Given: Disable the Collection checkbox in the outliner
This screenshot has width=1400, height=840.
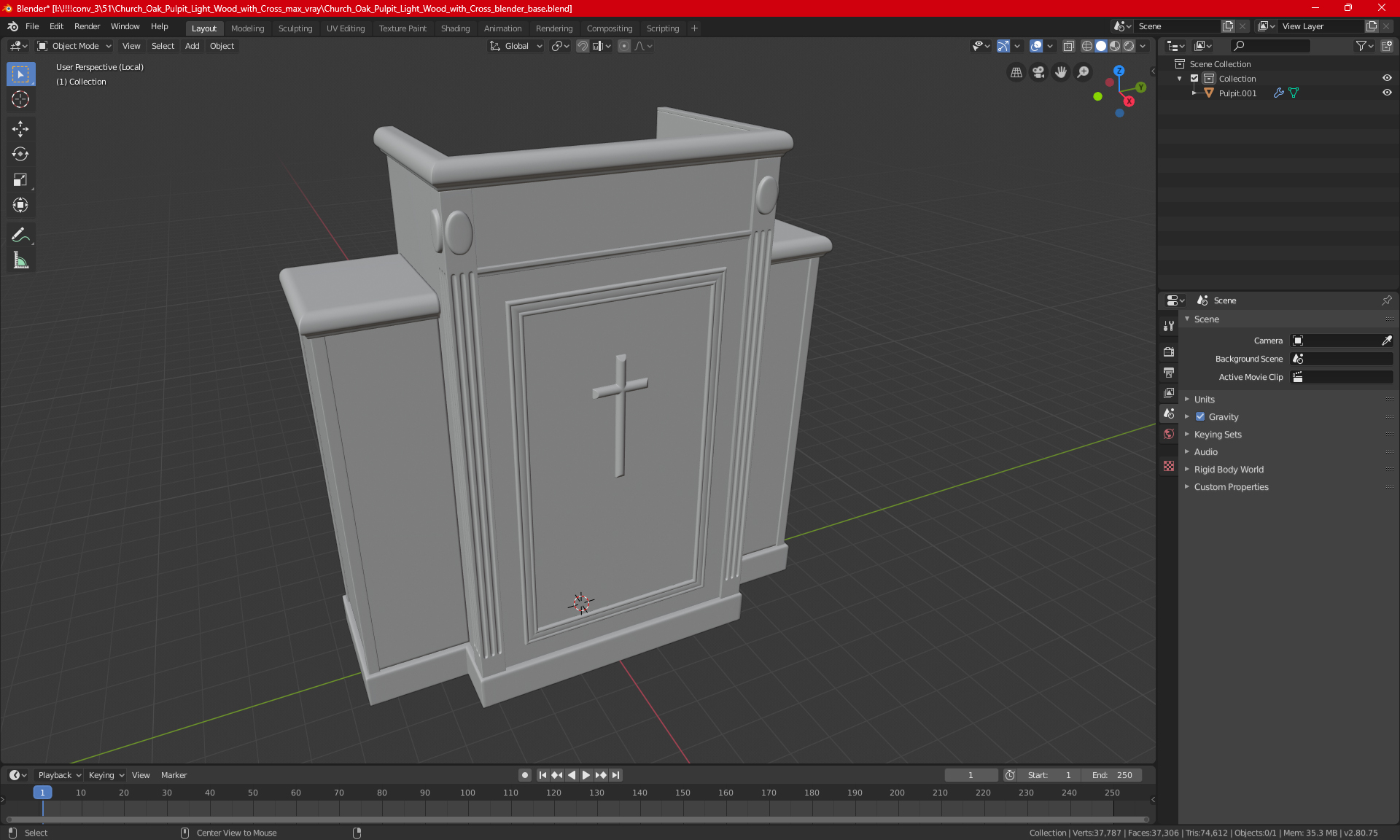Looking at the screenshot, I should (1194, 79).
